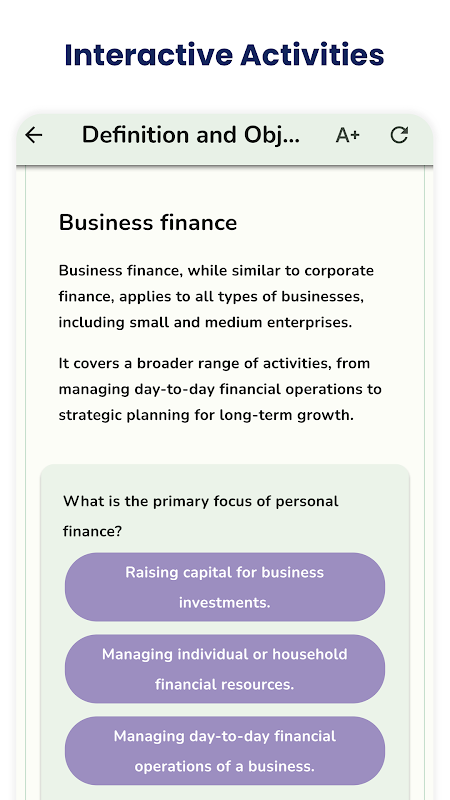
Task: Click the 'Interactive Activities' banner title
Action: pyautogui.click(x=224, y=55)
